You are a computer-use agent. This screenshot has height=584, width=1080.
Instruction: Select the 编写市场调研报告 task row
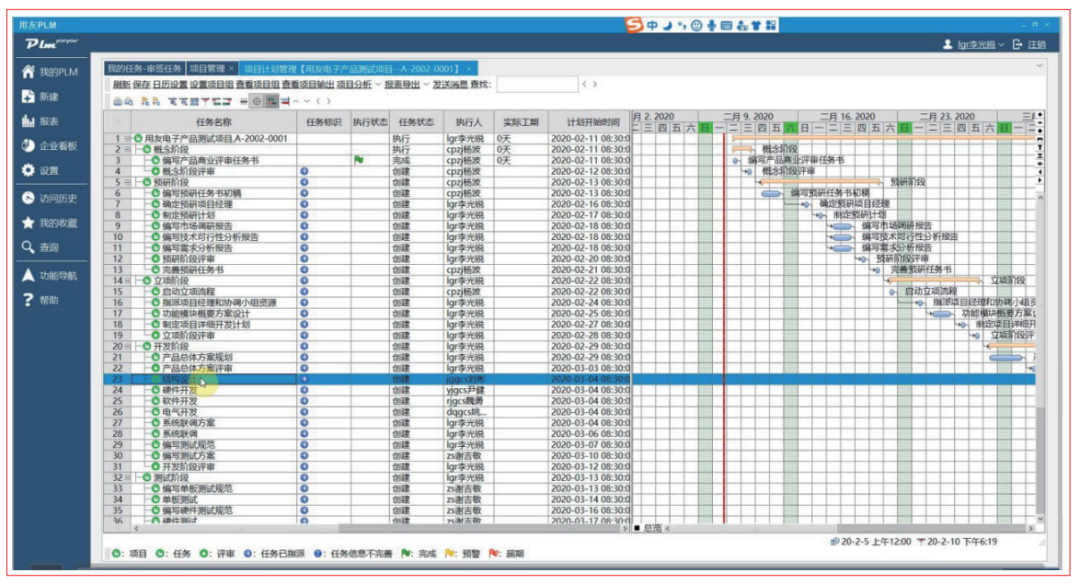tap(366, 226)
